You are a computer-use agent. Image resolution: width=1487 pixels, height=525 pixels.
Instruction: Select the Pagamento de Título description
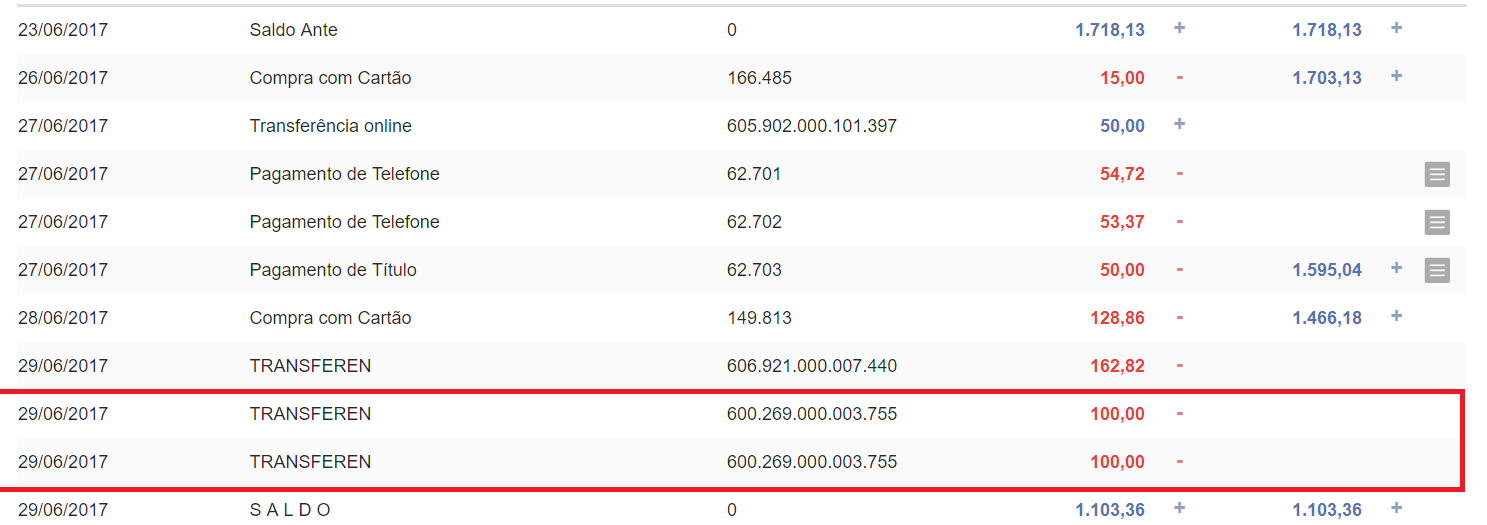tap(333, 270)
